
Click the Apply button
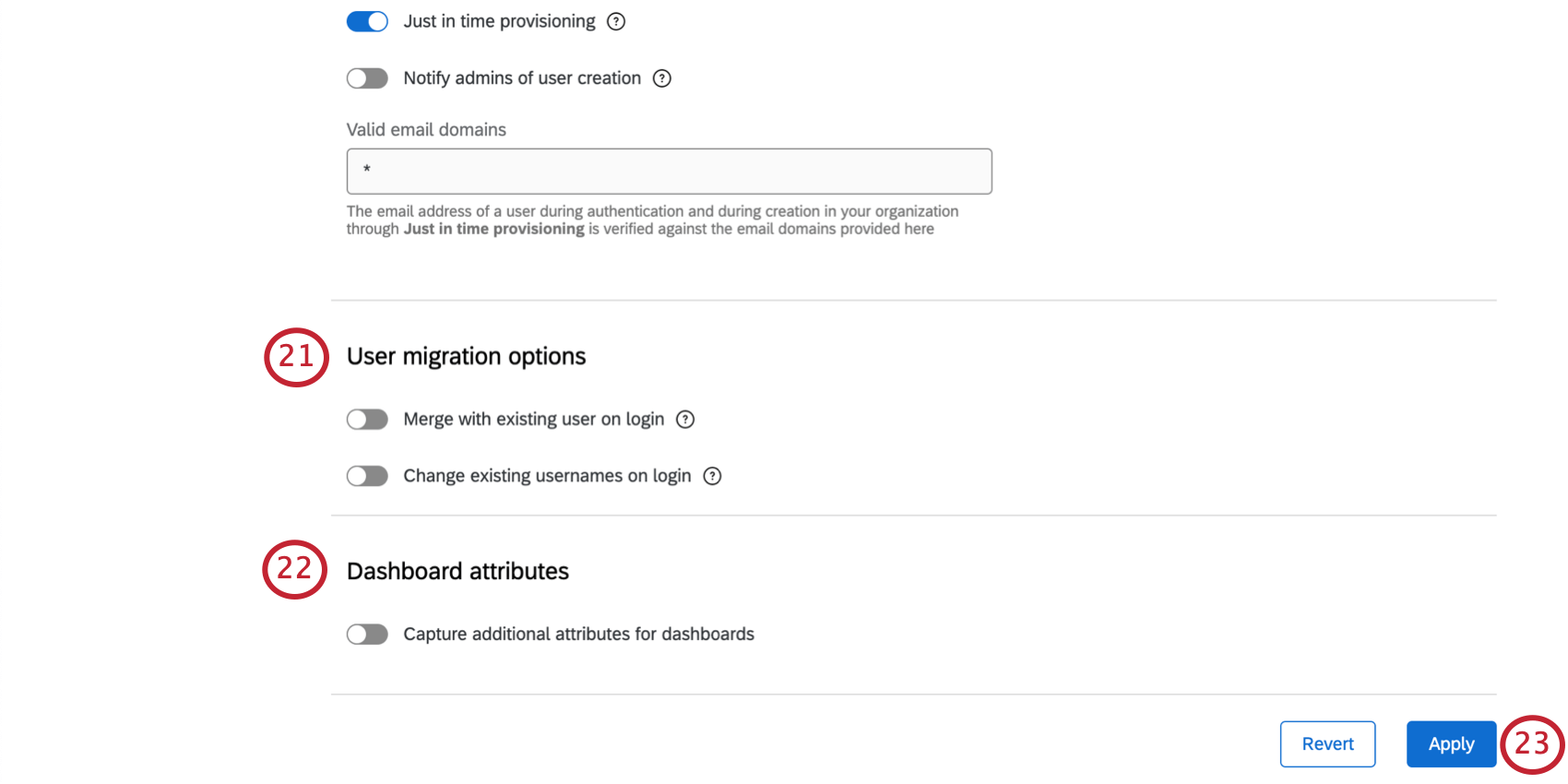pos(1451,743)
